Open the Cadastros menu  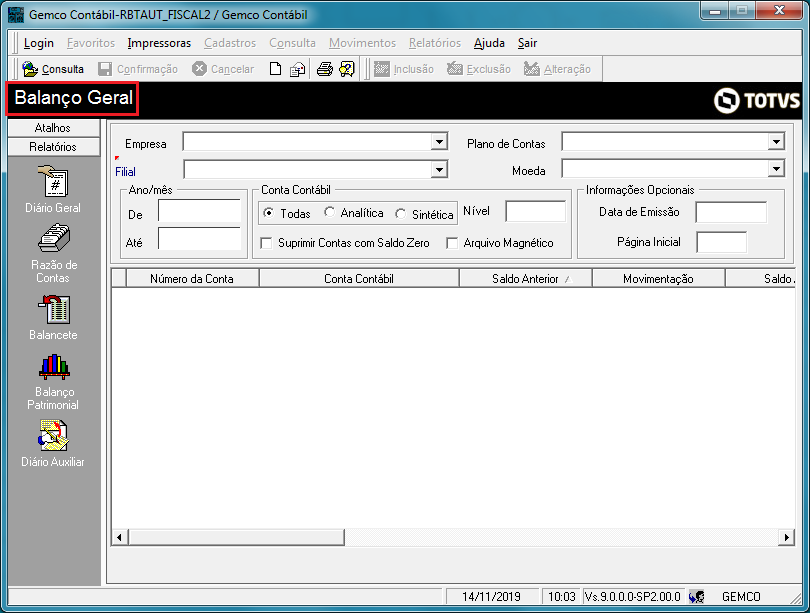pyautogui.click(x=230, y=43)
